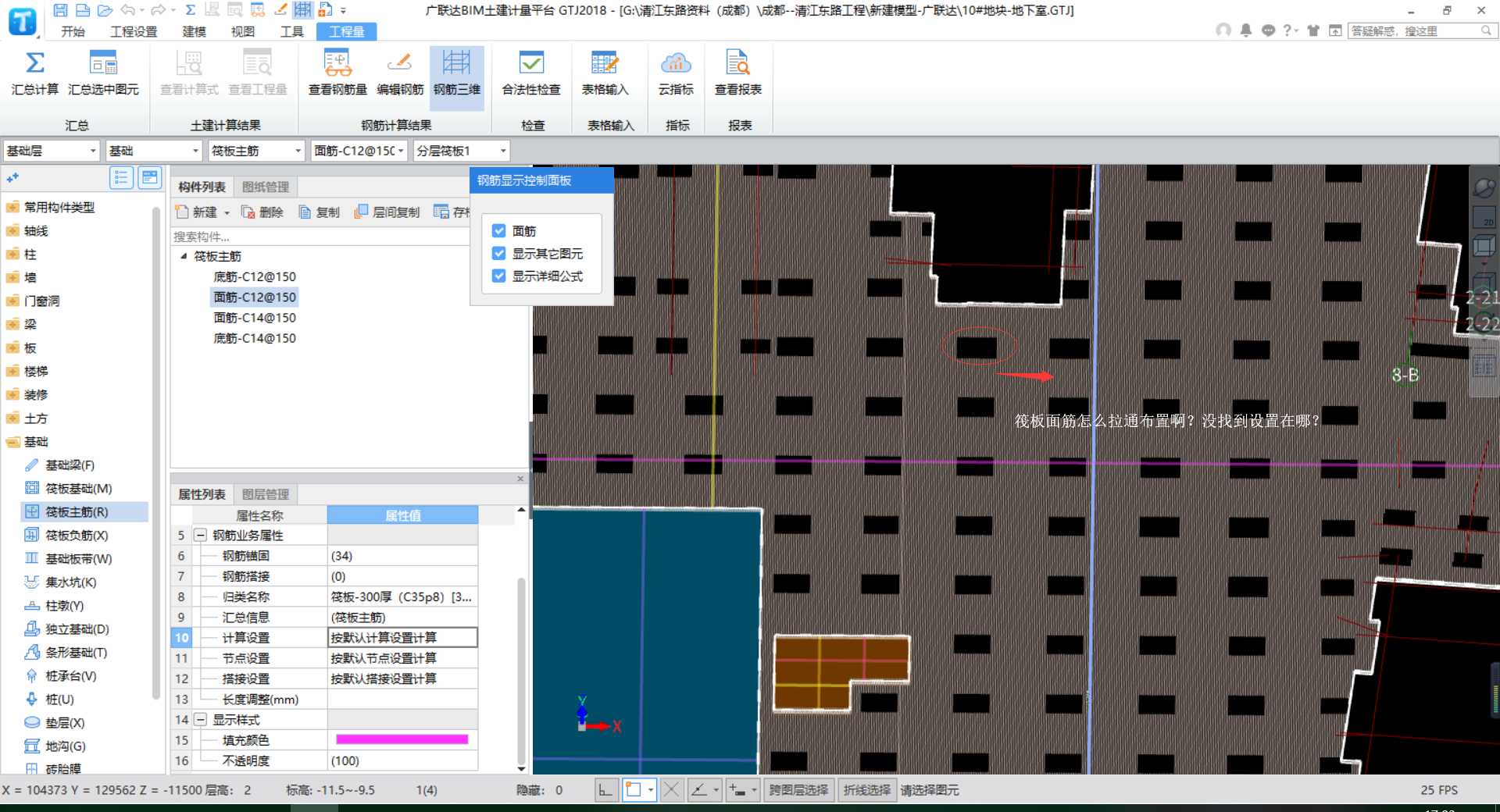Toggle 显示其它图元 checkbox

499,254
